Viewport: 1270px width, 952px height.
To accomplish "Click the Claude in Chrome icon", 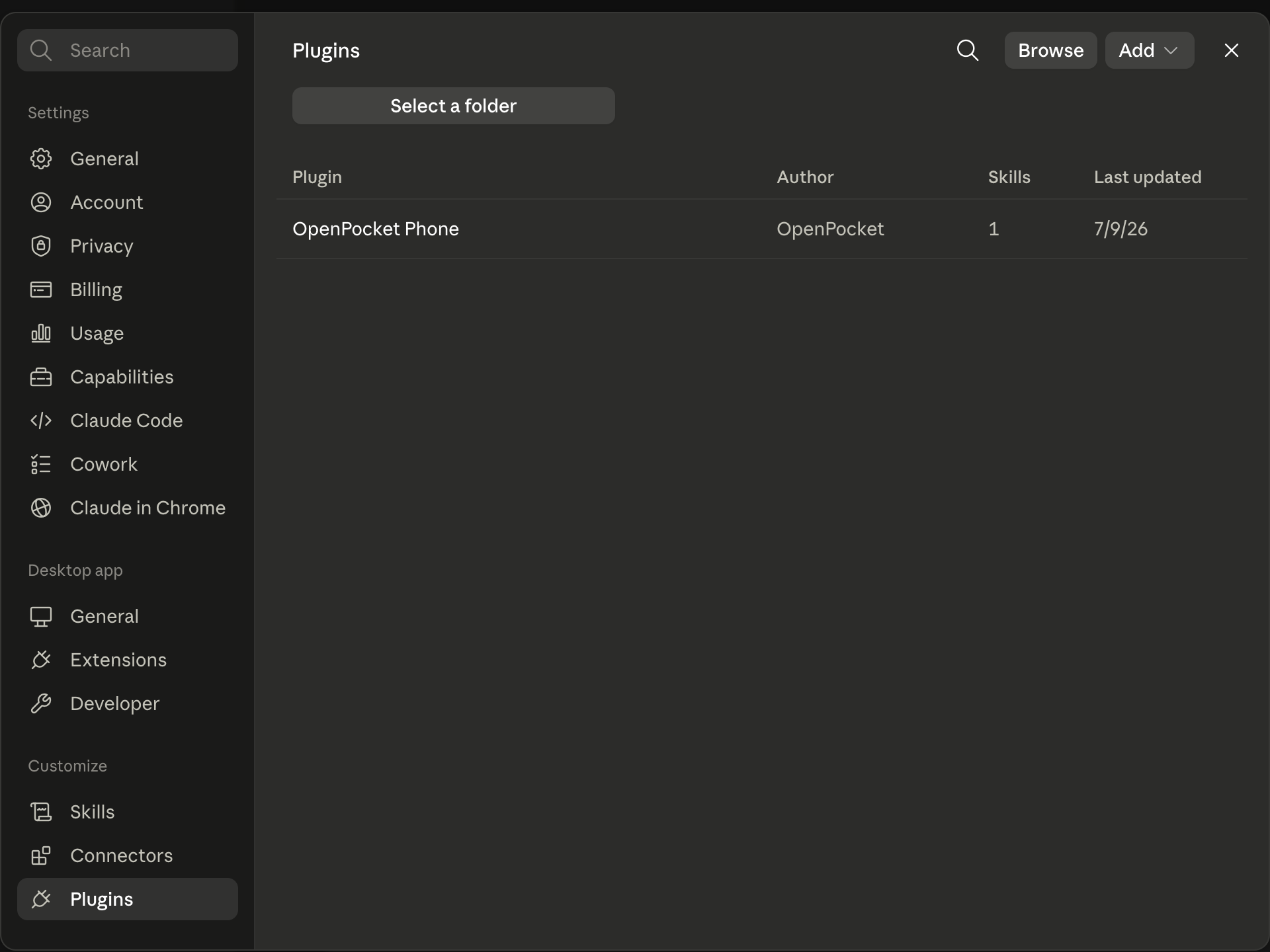I will [41, 508].
